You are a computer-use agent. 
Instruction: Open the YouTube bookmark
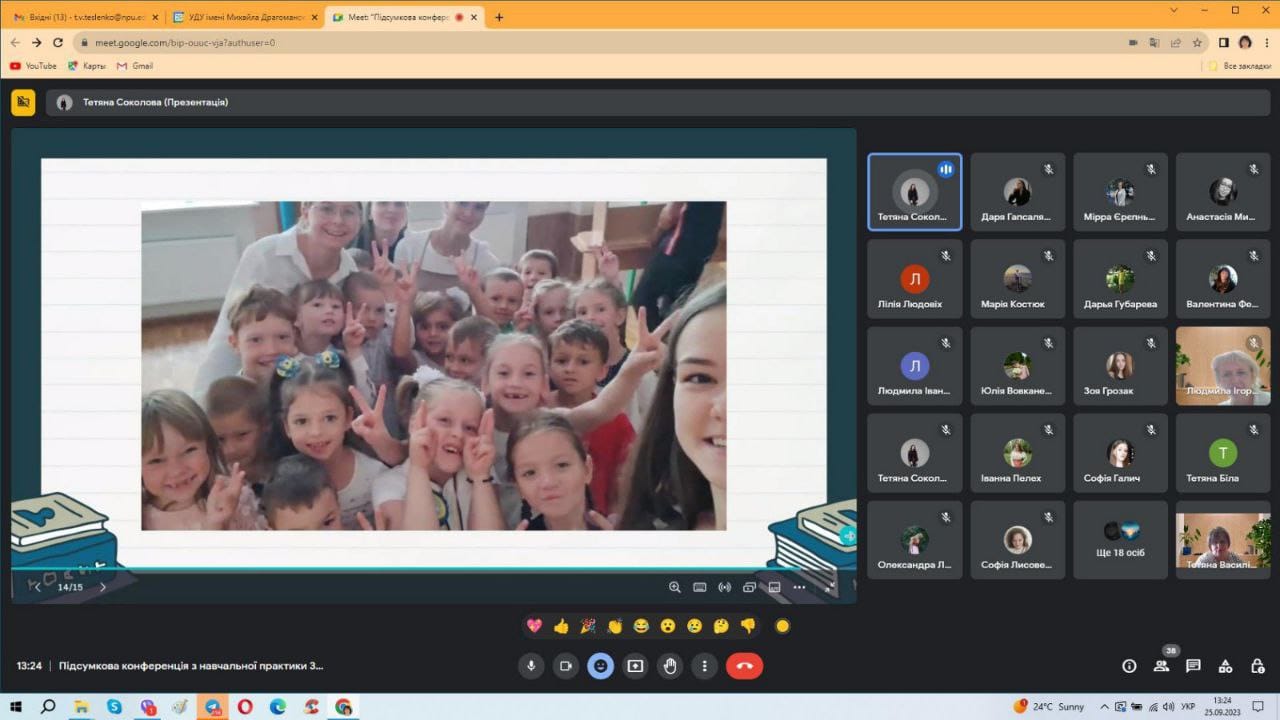[33, 66]
